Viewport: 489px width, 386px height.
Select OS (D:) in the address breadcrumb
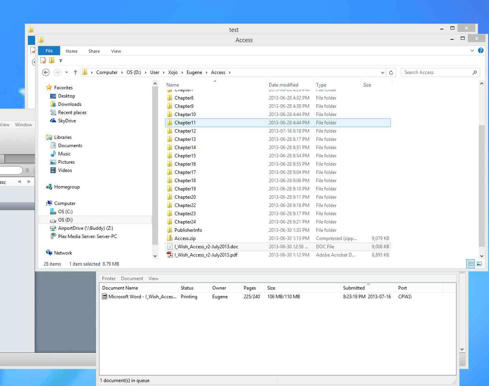(134, 72)
